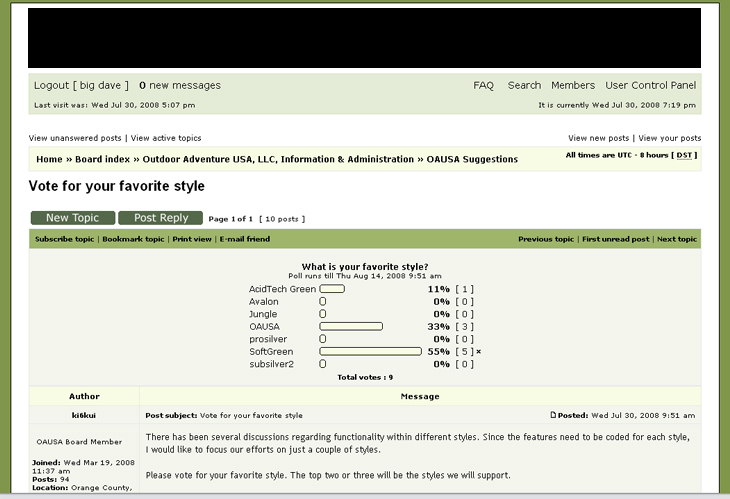Screen dimensions: 730x499
Task: Click the DST timezone link
Action: [684, 155]
